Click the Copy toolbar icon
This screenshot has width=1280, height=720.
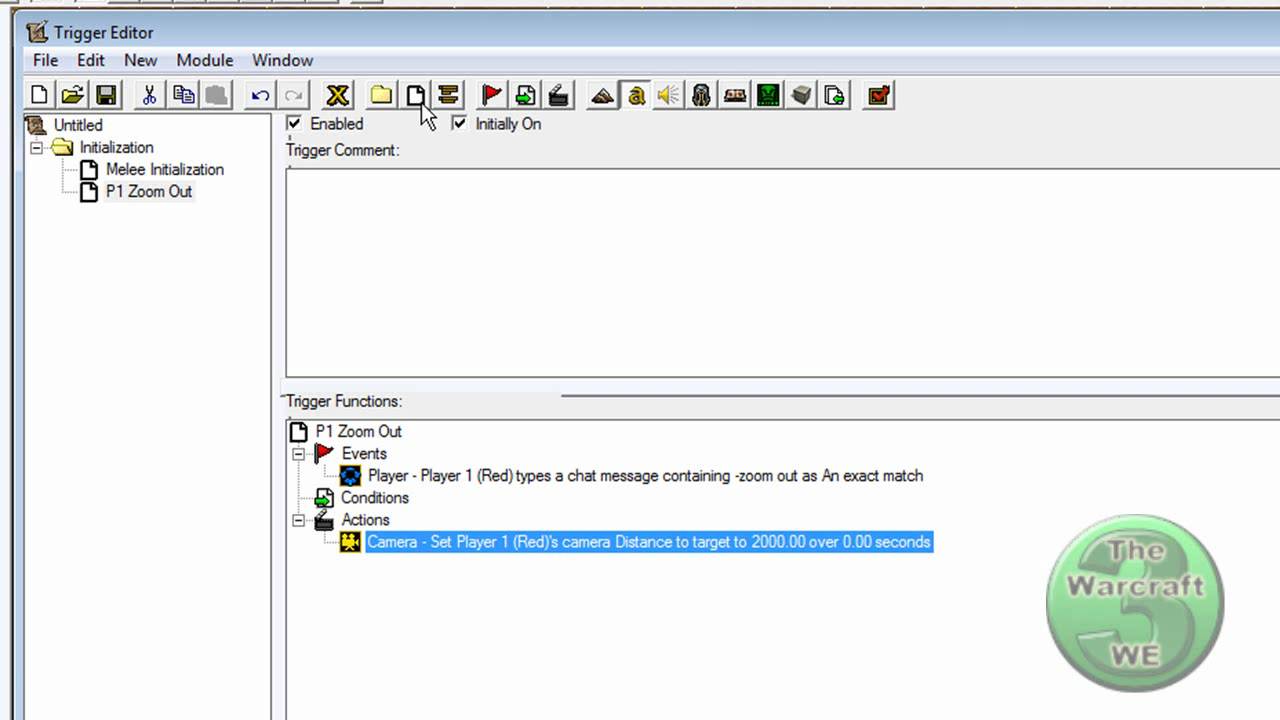click(183, 95)
